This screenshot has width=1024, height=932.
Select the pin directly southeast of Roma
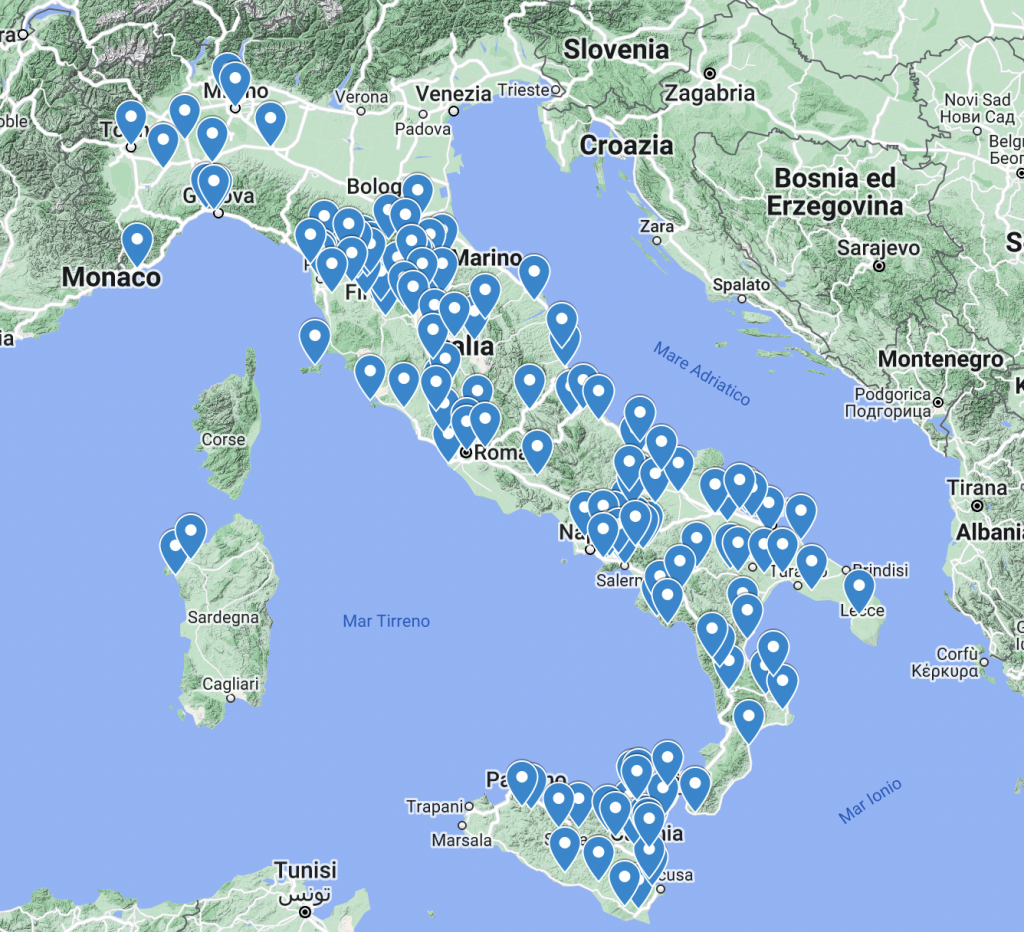537,449
